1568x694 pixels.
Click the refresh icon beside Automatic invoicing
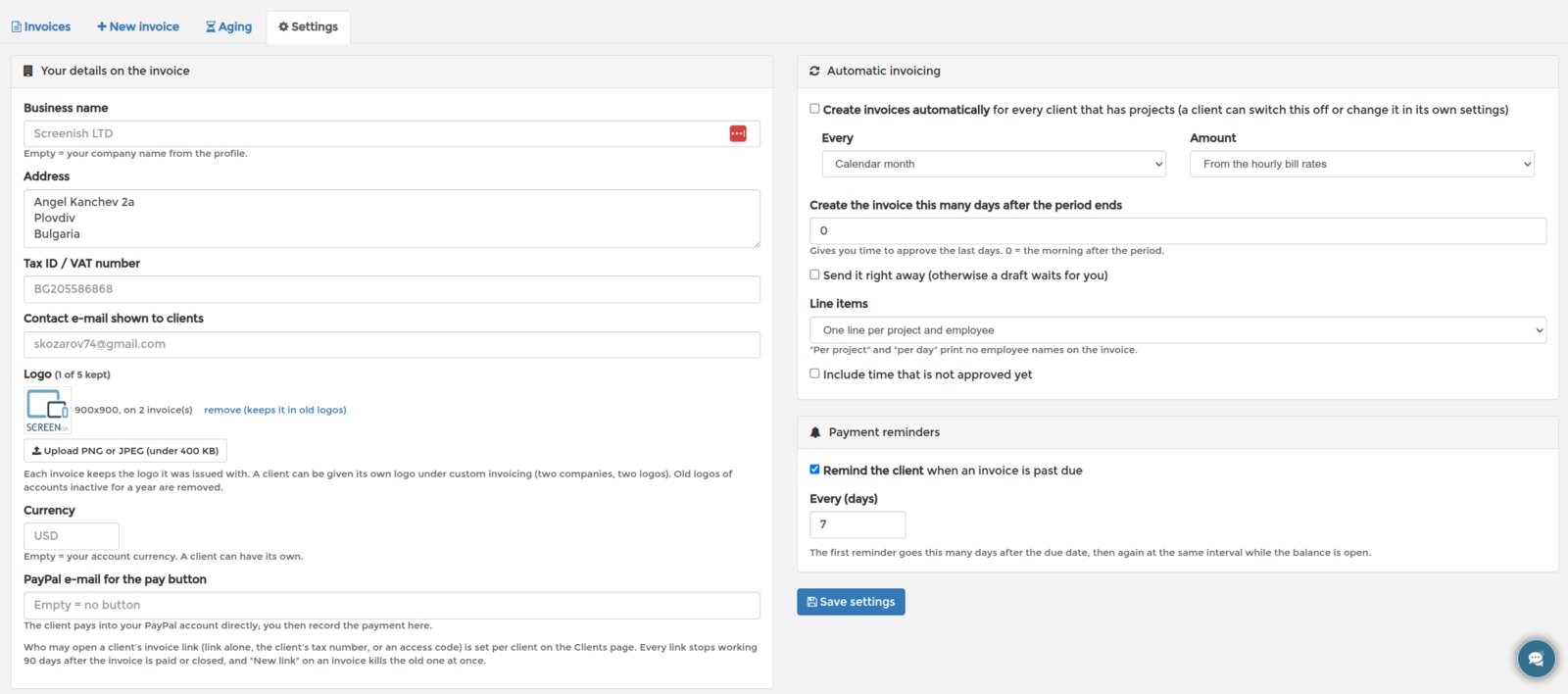point(814,71)
